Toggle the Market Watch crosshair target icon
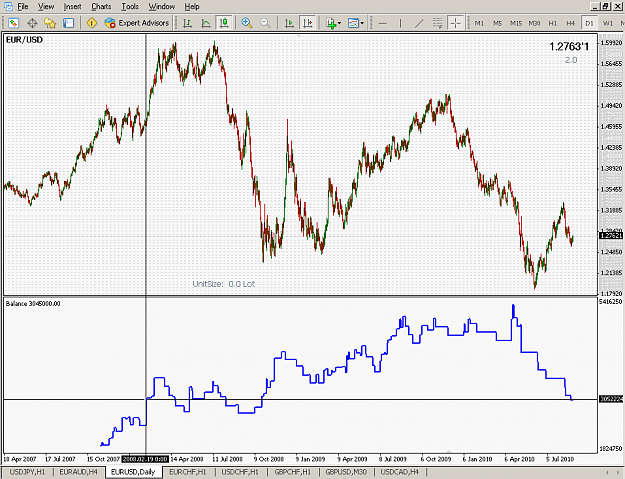Screen dimensions: 625x479 (32, 23)
